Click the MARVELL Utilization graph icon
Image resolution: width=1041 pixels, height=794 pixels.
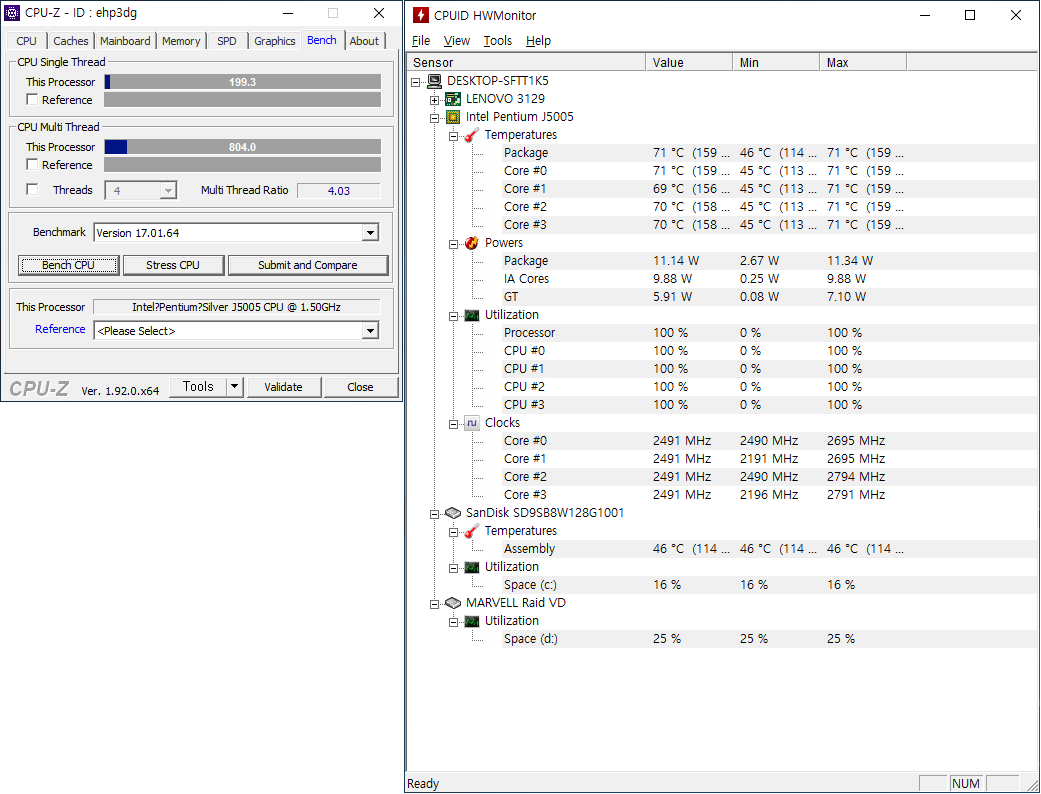click(x=471, y=621)
